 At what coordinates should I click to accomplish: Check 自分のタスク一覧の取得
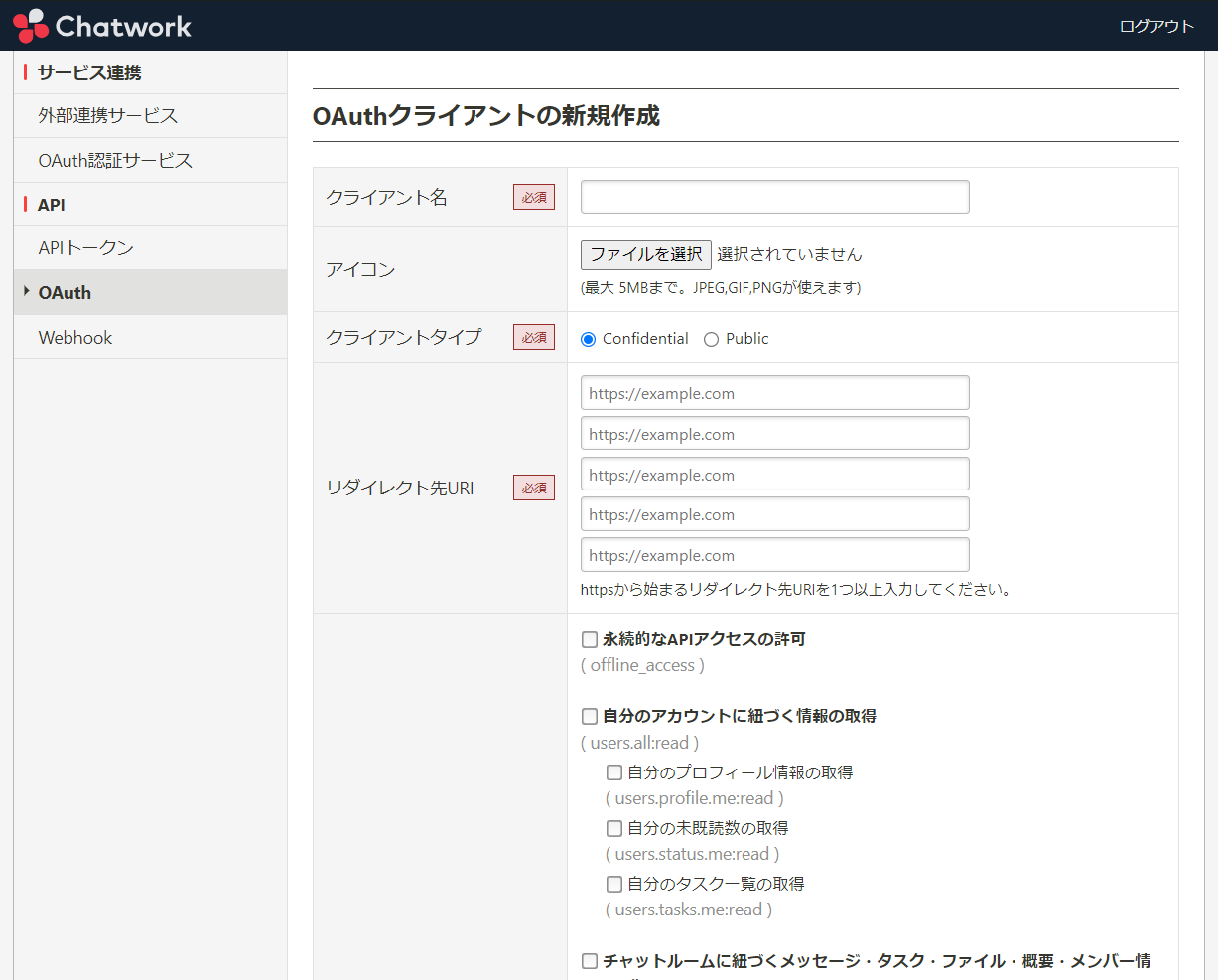(614, 884)
